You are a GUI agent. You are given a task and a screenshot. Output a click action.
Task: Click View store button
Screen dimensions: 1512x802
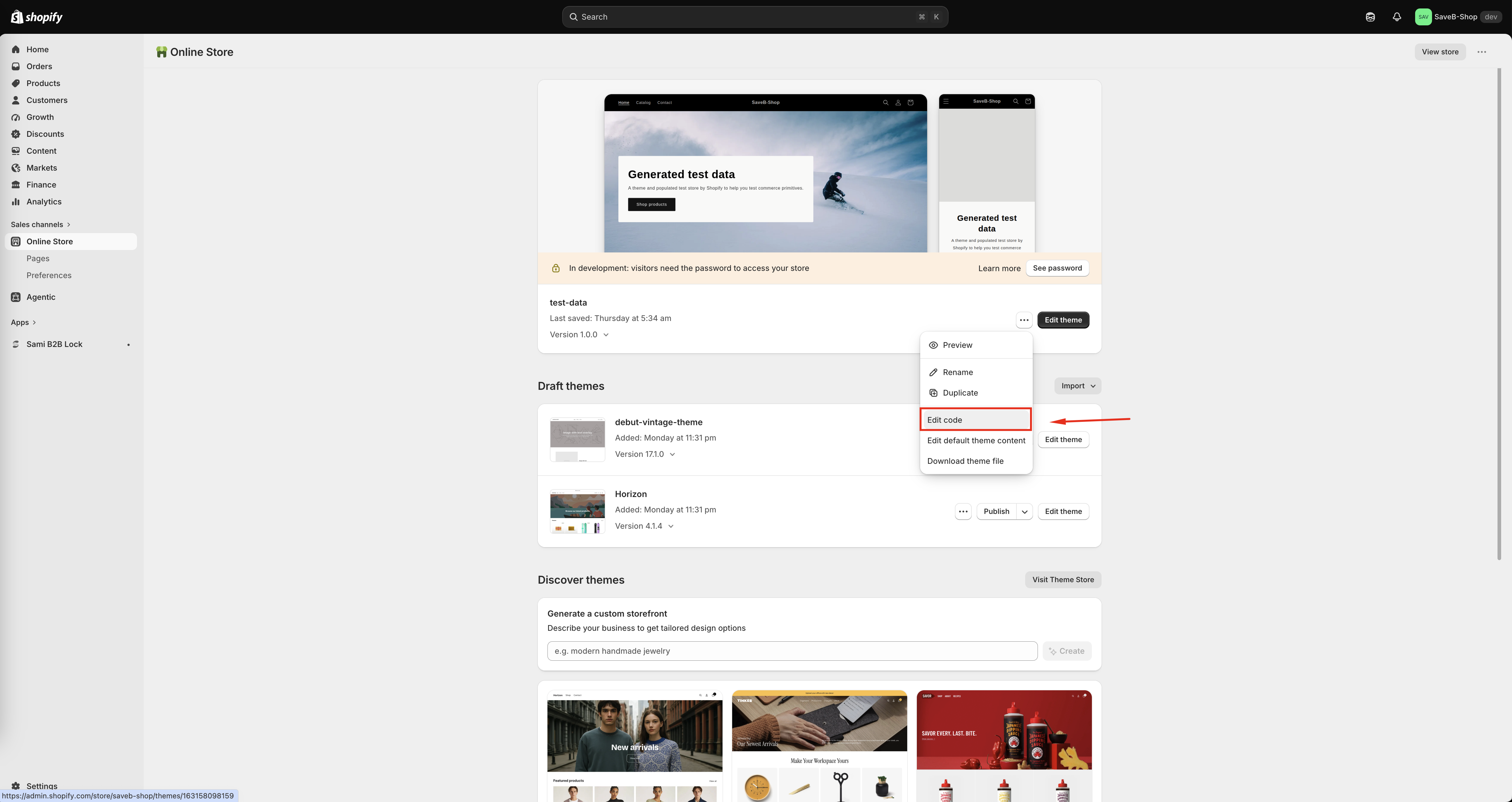(x=1440, y=52)
